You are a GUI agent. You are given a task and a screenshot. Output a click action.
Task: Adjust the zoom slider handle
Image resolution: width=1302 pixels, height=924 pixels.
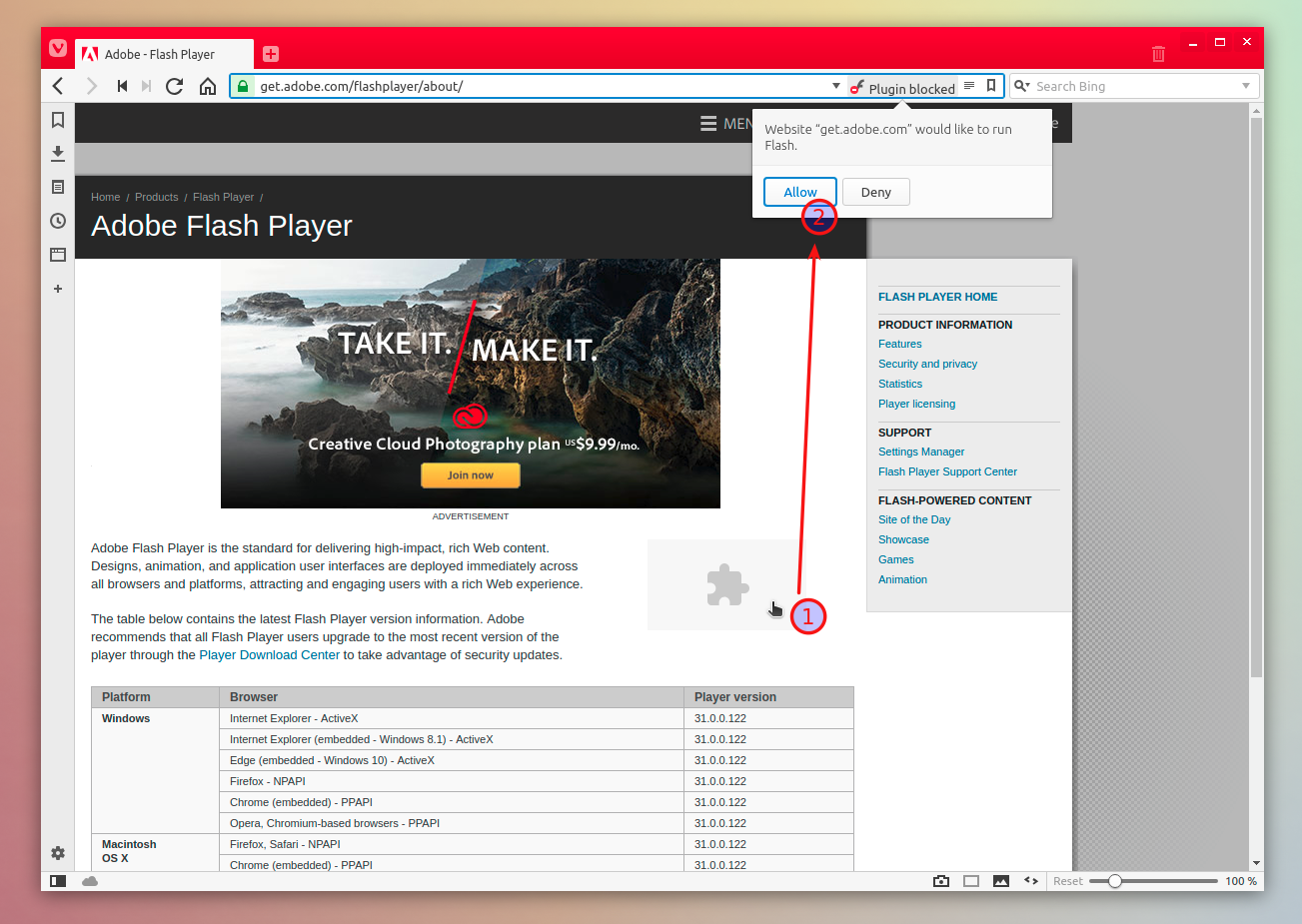click(1115, 881)
